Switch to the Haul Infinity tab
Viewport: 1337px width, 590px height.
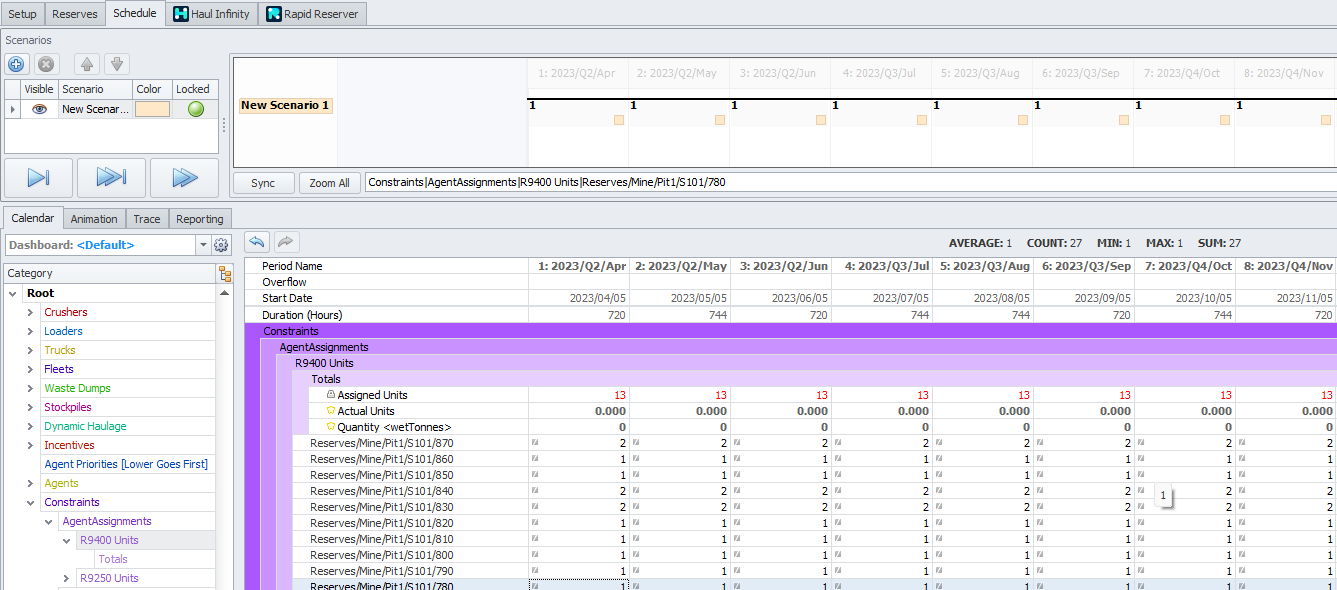pos(211,14)
